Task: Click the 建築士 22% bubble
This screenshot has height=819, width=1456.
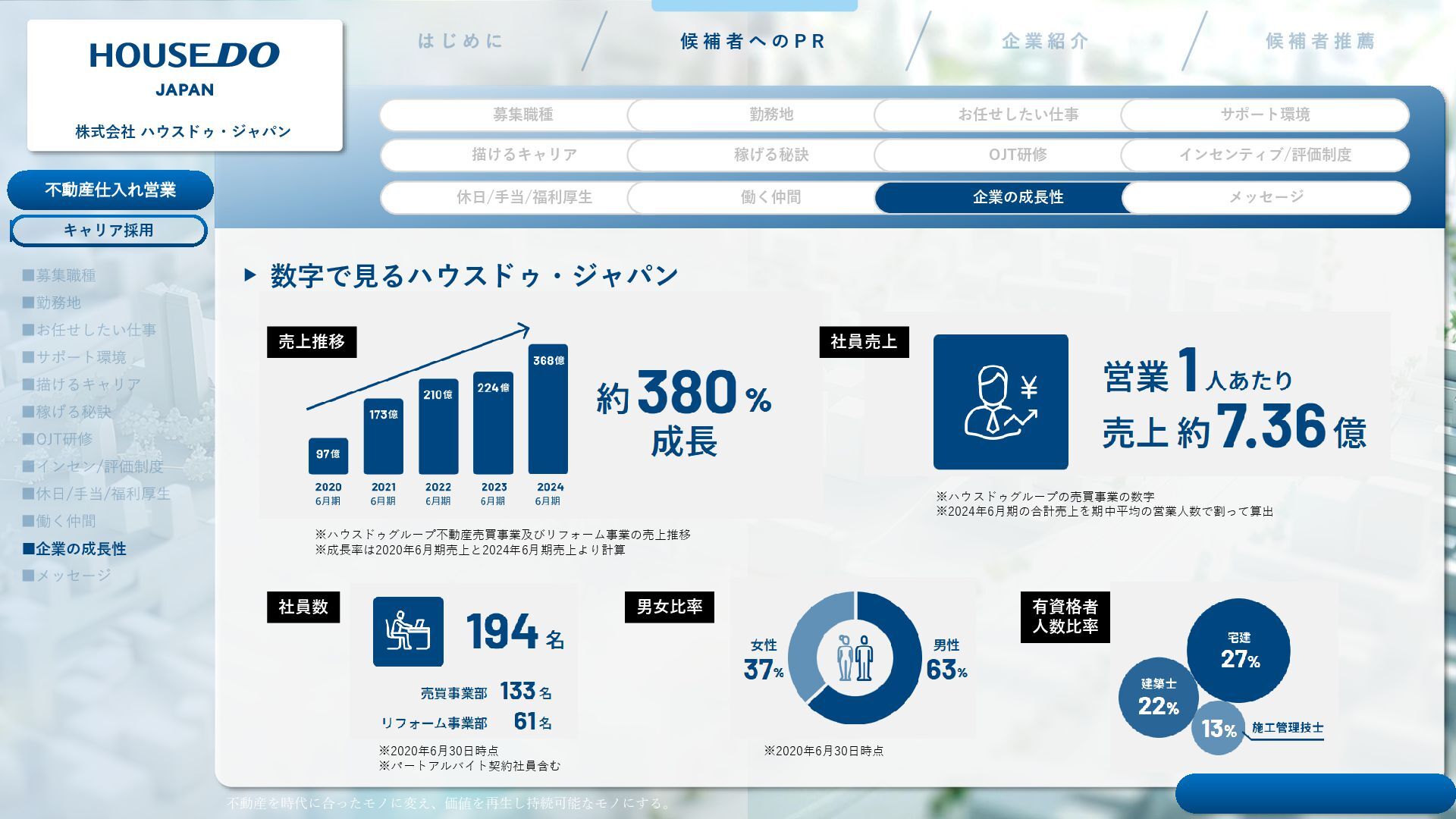Action: click(1159, 698)
